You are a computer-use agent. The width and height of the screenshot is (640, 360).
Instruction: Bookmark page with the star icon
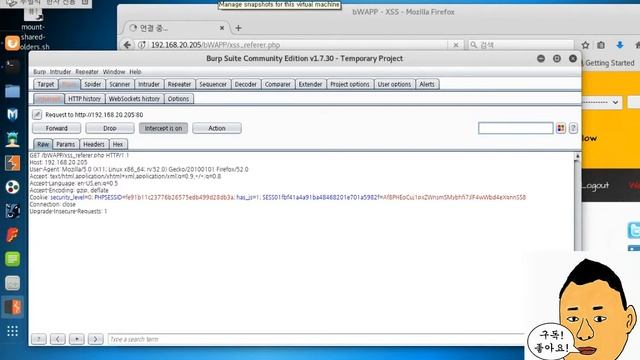(585, 45)
